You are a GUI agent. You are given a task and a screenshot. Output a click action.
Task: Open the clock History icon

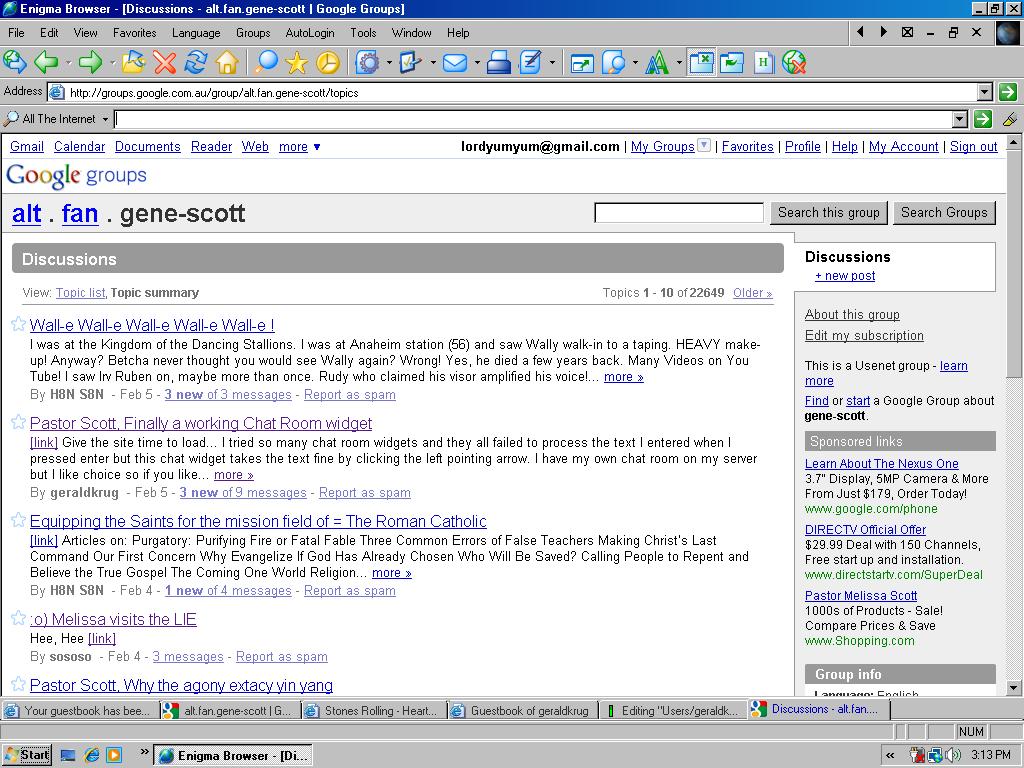328,63
